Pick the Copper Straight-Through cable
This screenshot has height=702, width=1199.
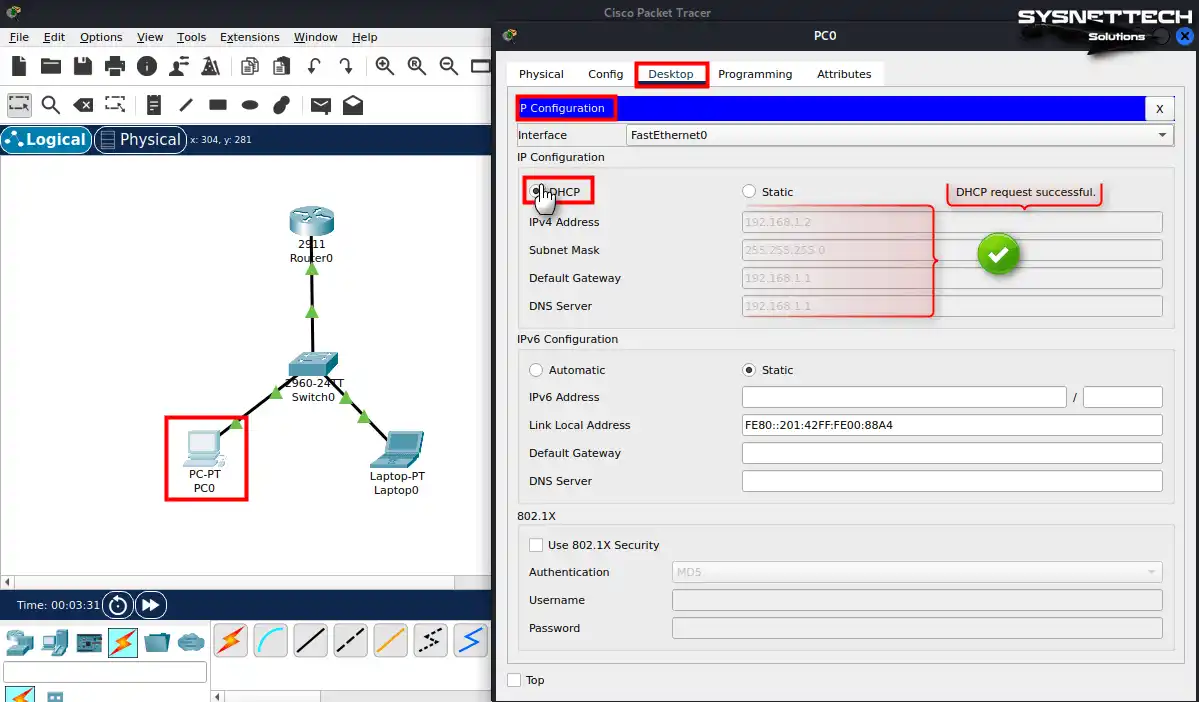point(310,641)
